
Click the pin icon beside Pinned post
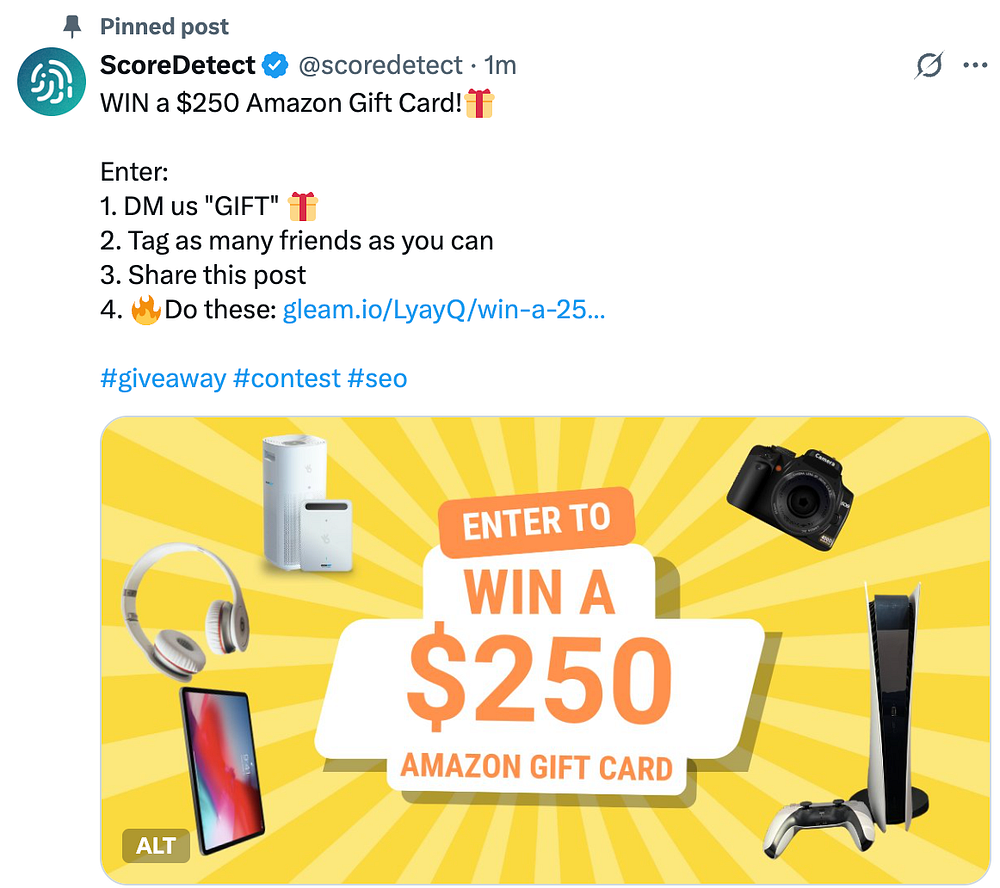(72, 27)
